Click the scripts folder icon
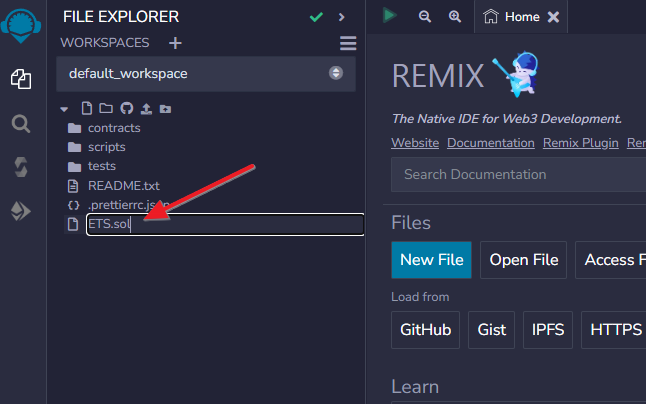The height and width of the screenshot is (404, 646). [74, 147]
